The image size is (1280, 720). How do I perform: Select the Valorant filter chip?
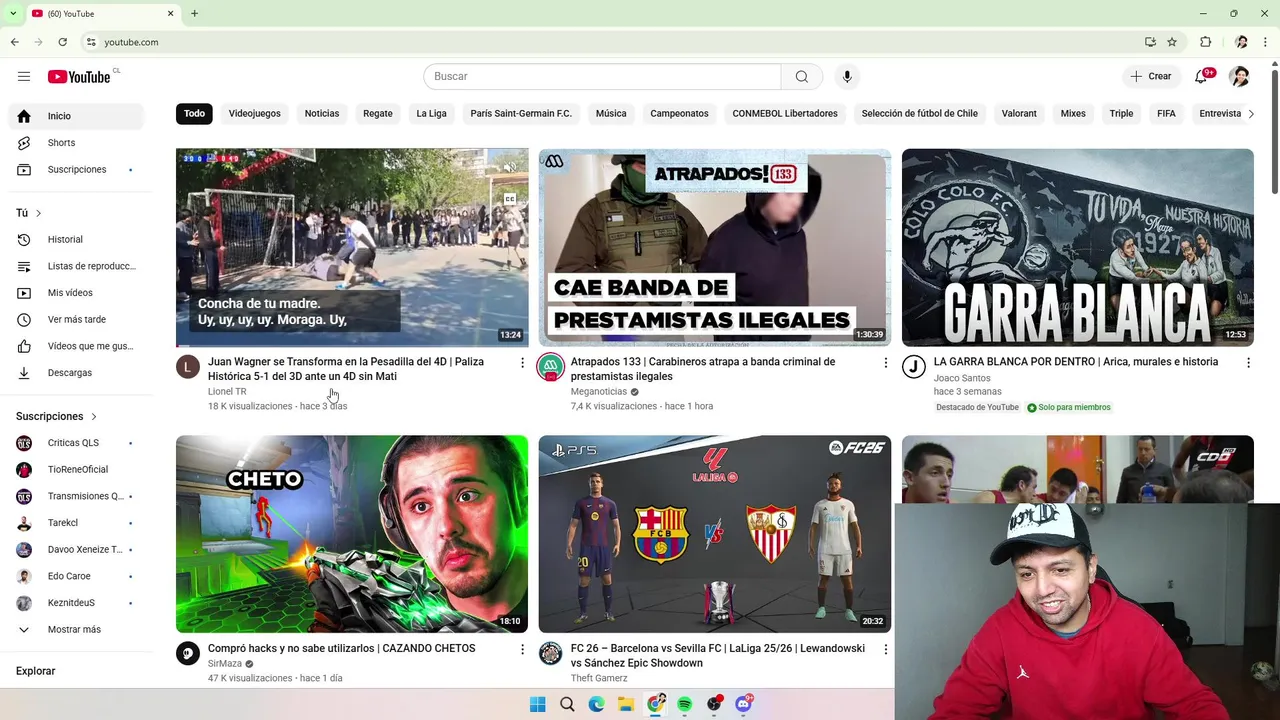pyautogui.click(x=1019, y=114)
